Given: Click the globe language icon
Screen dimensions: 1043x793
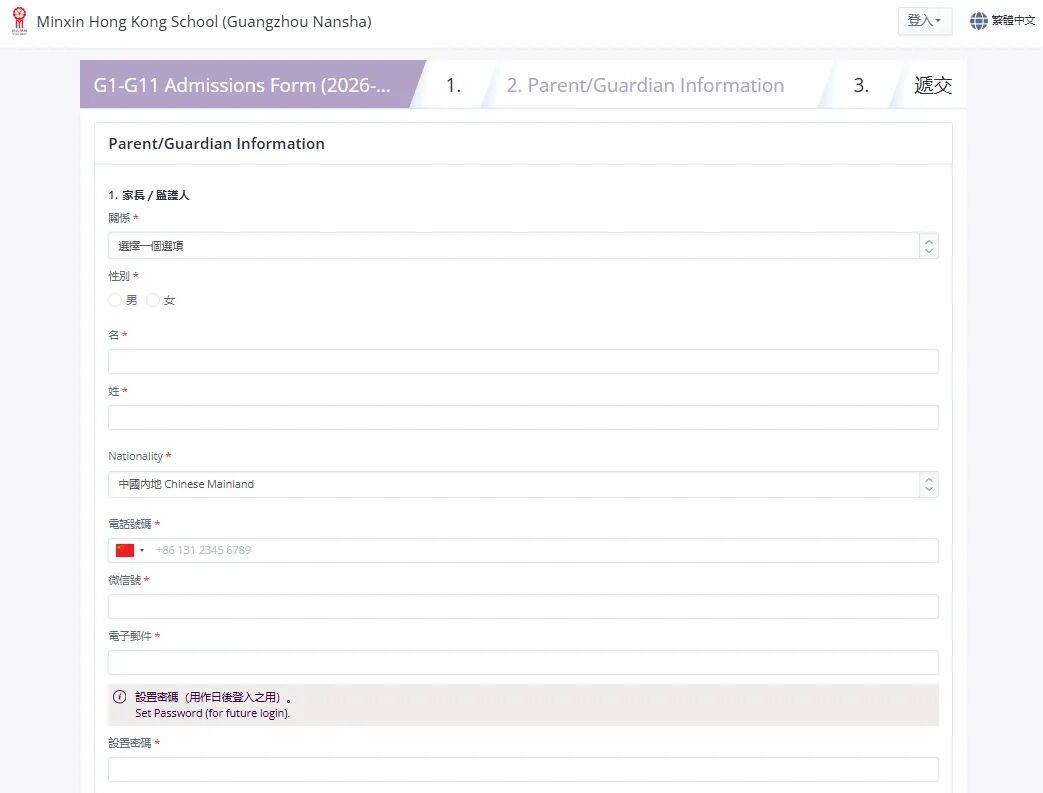Looking at the screenshot, I should (x=978, y=21).
